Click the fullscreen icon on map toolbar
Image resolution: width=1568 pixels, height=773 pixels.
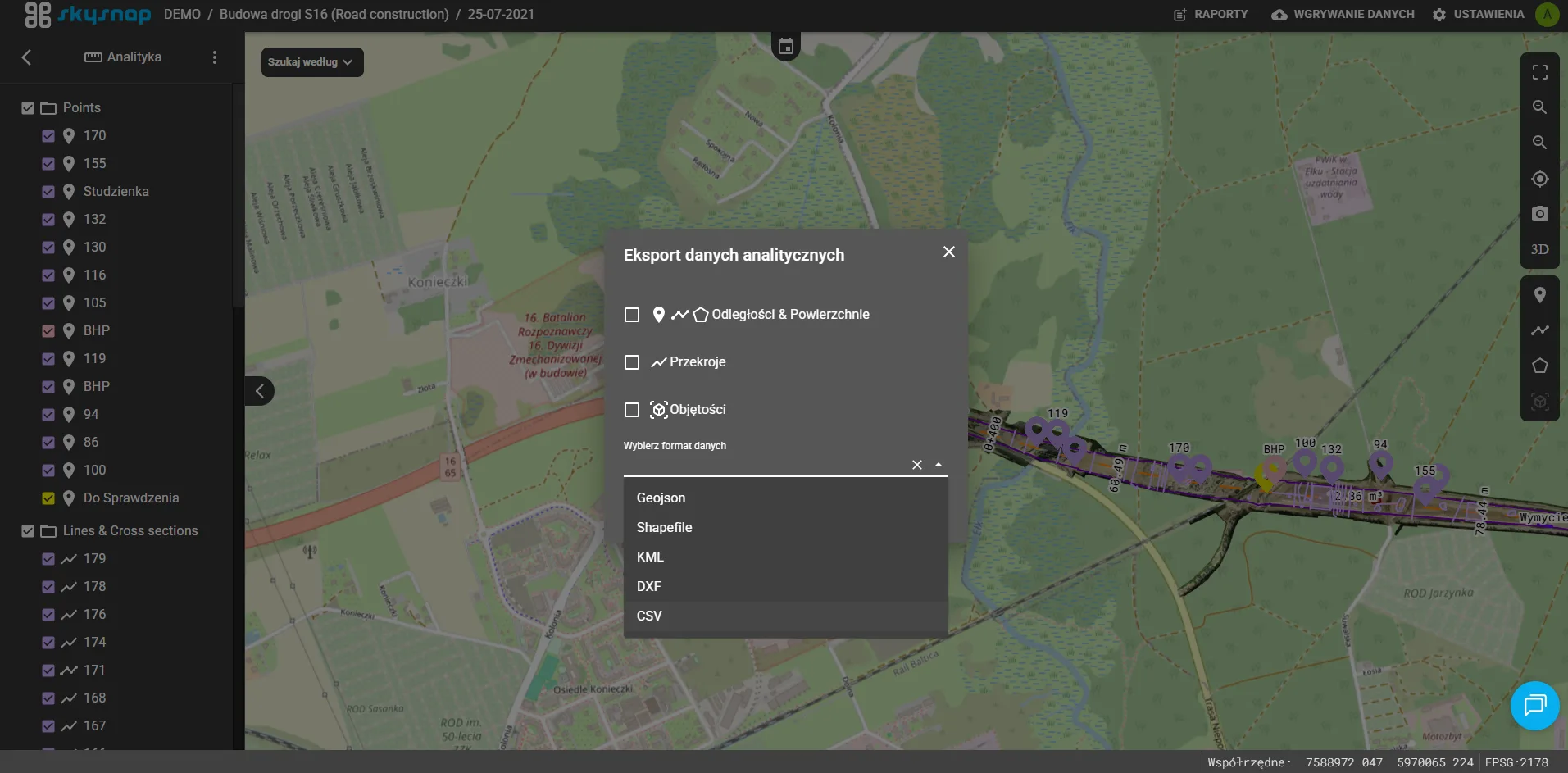coord(1539,73)
